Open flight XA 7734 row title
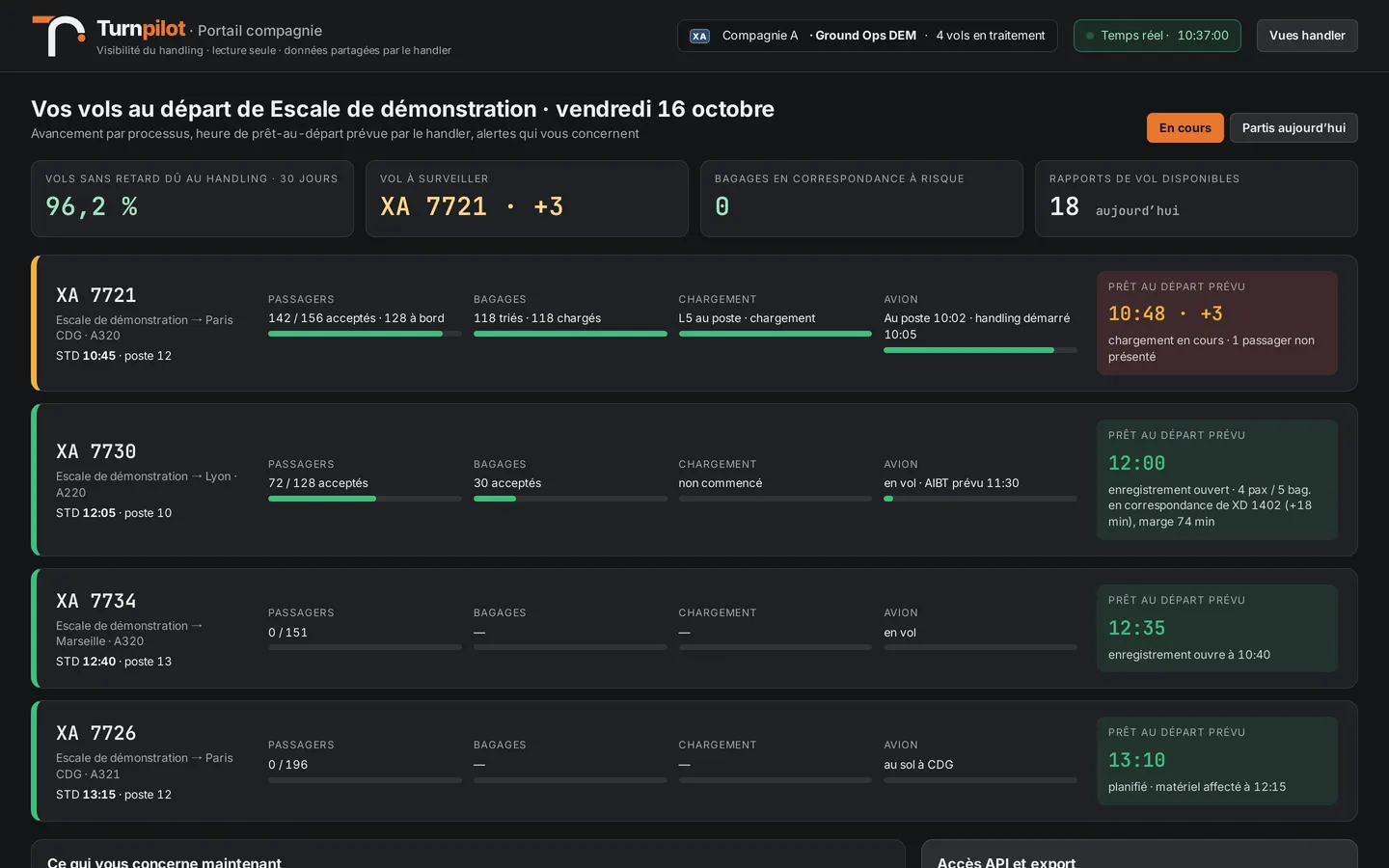 click(96, 601)
